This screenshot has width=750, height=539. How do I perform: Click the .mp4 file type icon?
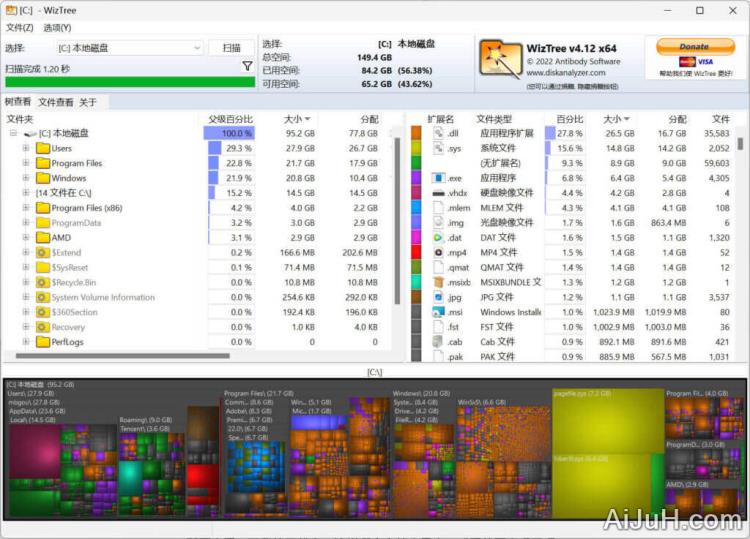coord(438,253)
